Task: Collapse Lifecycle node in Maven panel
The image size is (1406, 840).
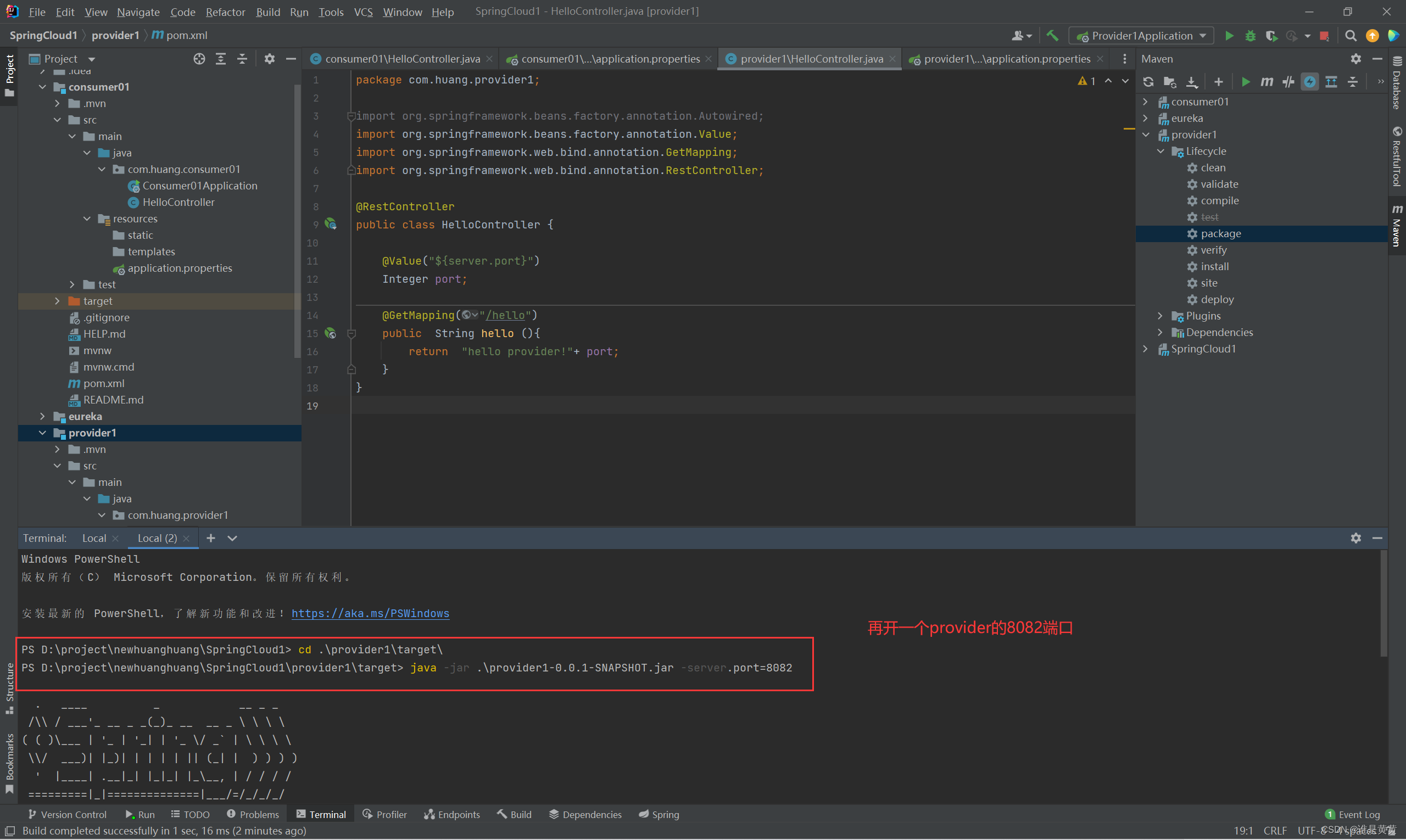Action: [x=1161, y=151]
